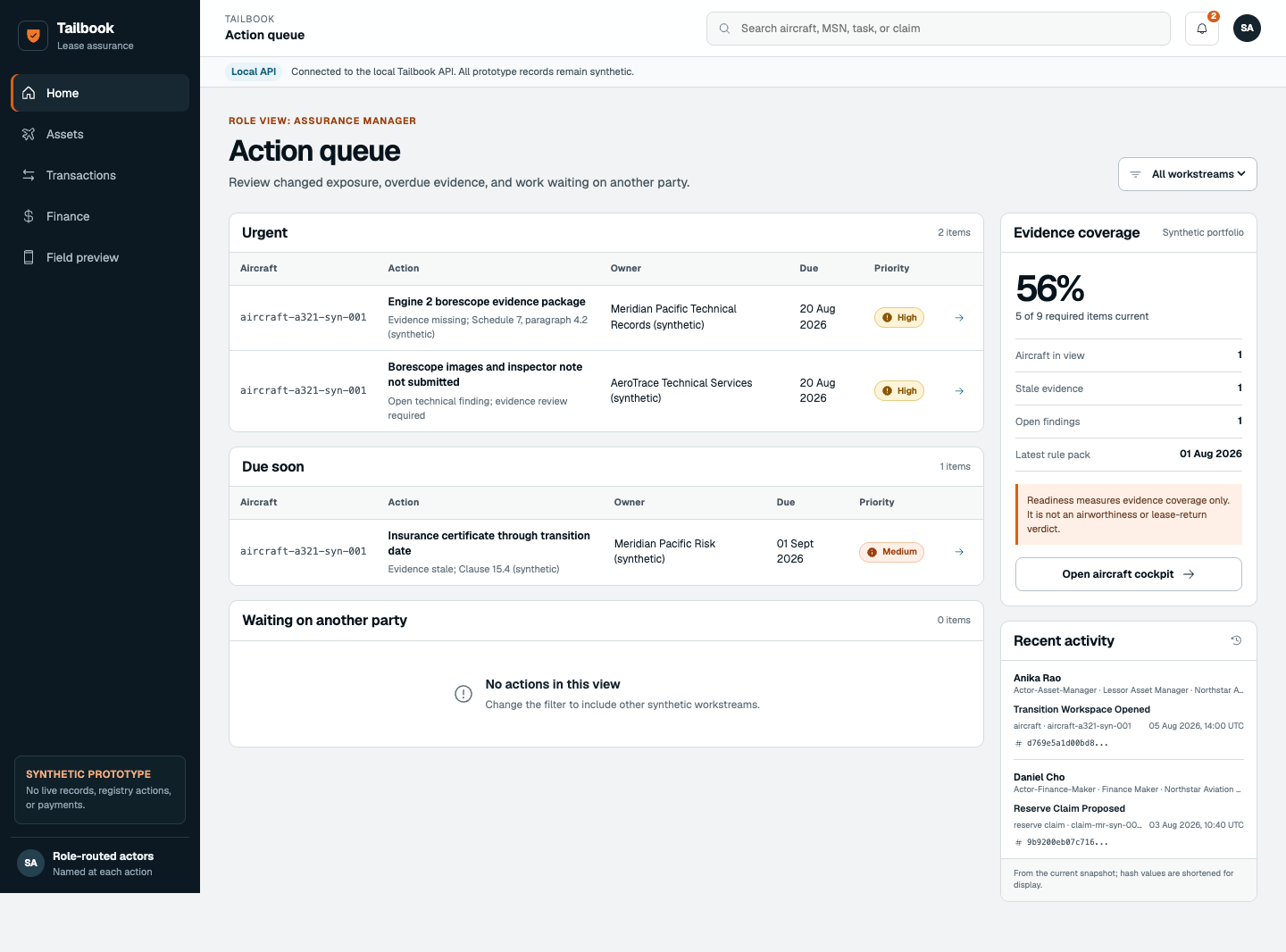Click the Priority column header in the Due soon table
The width and height of the screenshot is (1286, 952).
pos(877,502)
